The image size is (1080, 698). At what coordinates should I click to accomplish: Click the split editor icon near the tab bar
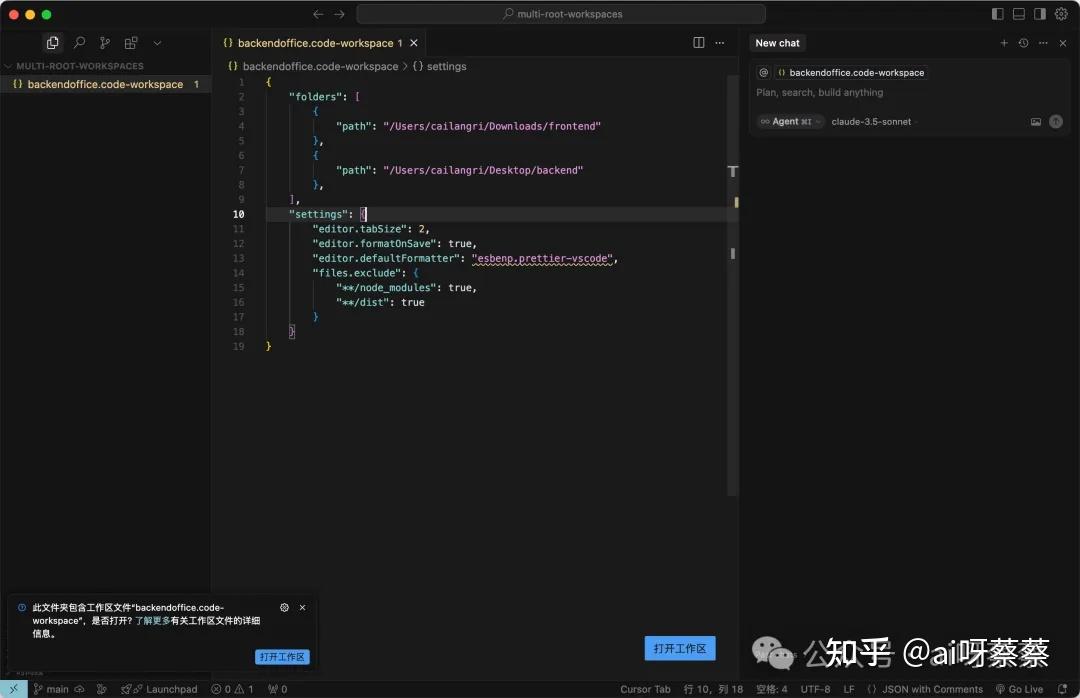pyautogui.click(x=698, y=43)
